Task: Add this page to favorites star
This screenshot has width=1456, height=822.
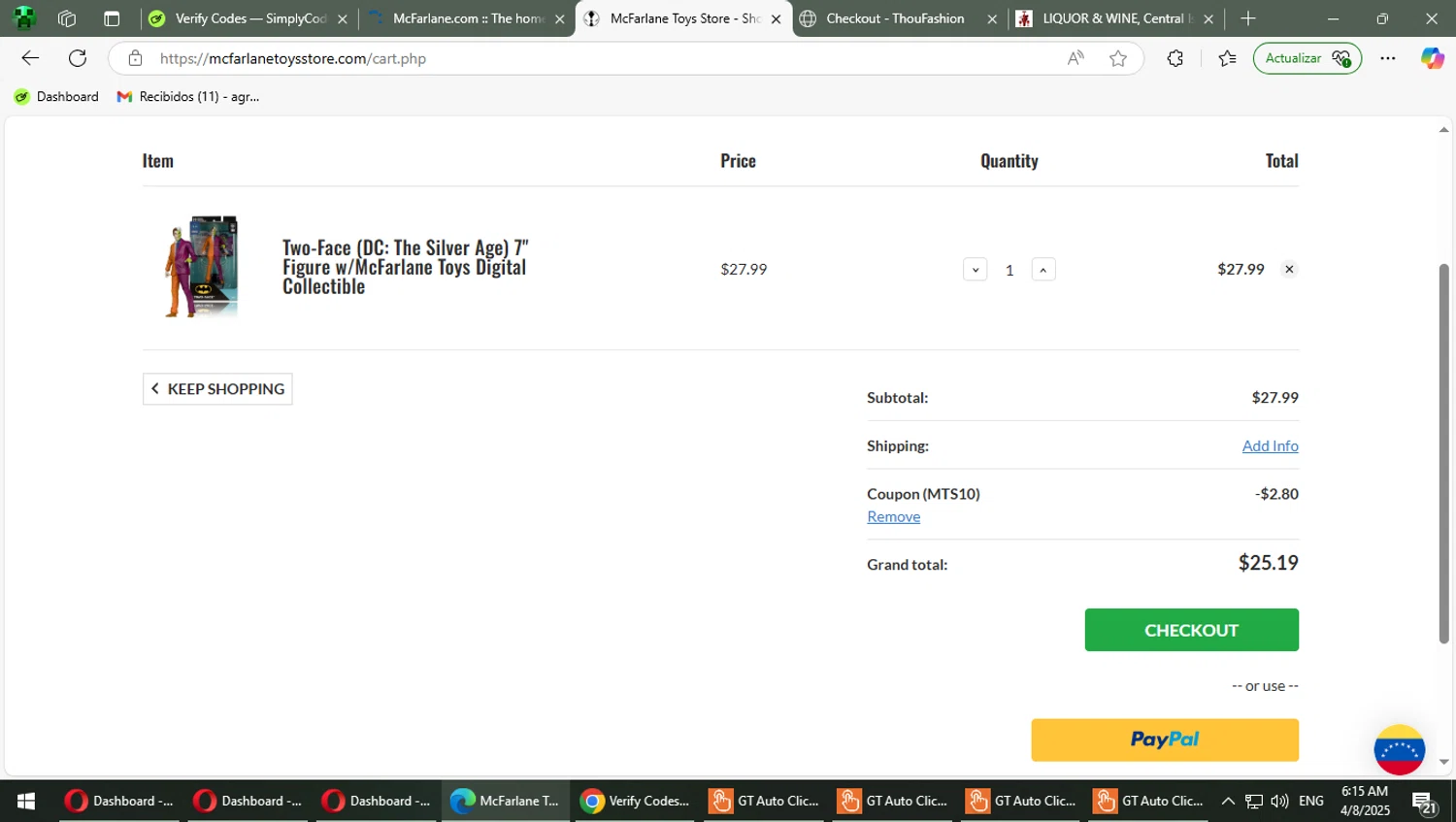Action: point(1118,58)
